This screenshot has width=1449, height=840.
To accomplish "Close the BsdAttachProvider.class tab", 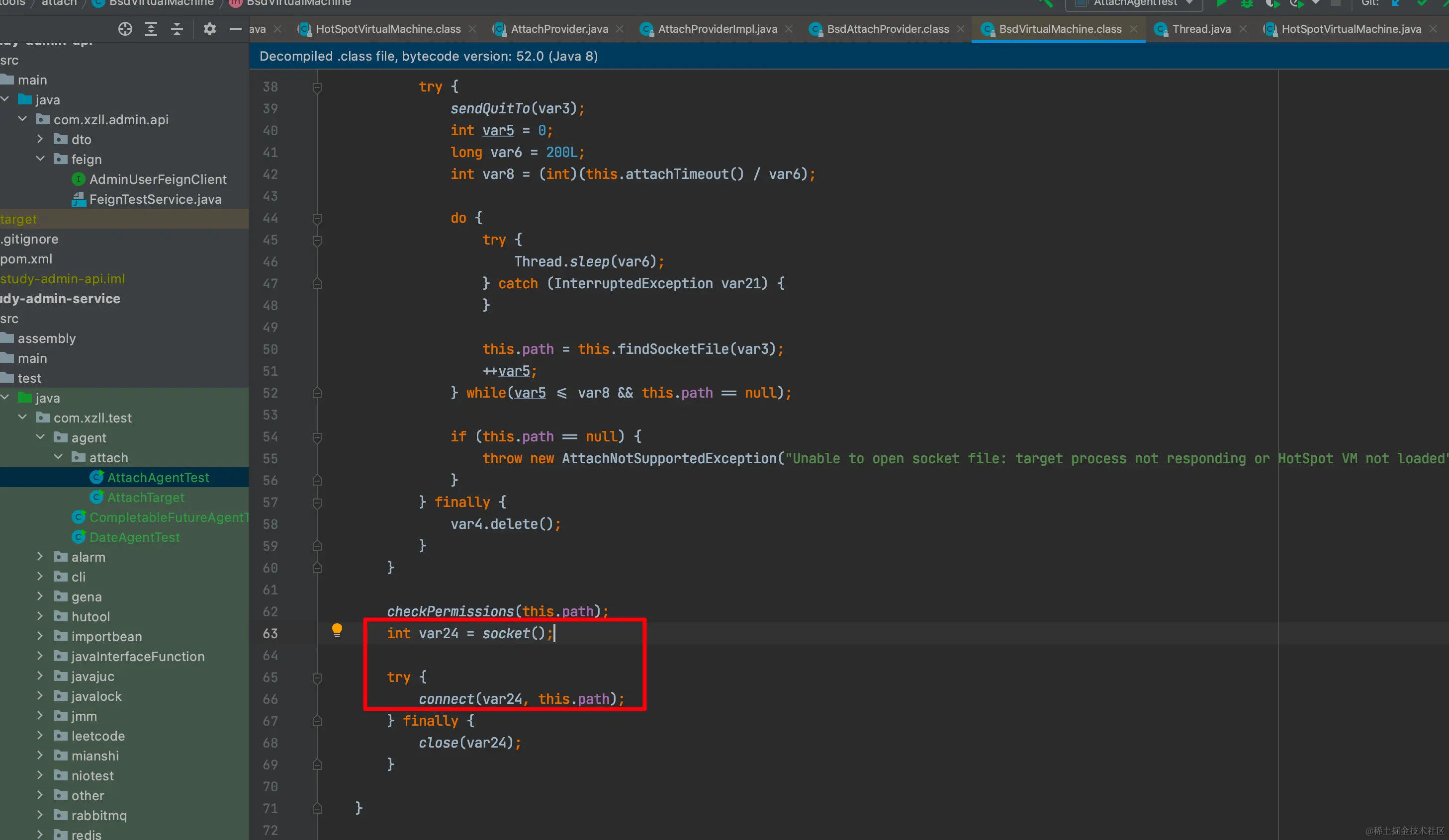I will (x=961, y=29).
